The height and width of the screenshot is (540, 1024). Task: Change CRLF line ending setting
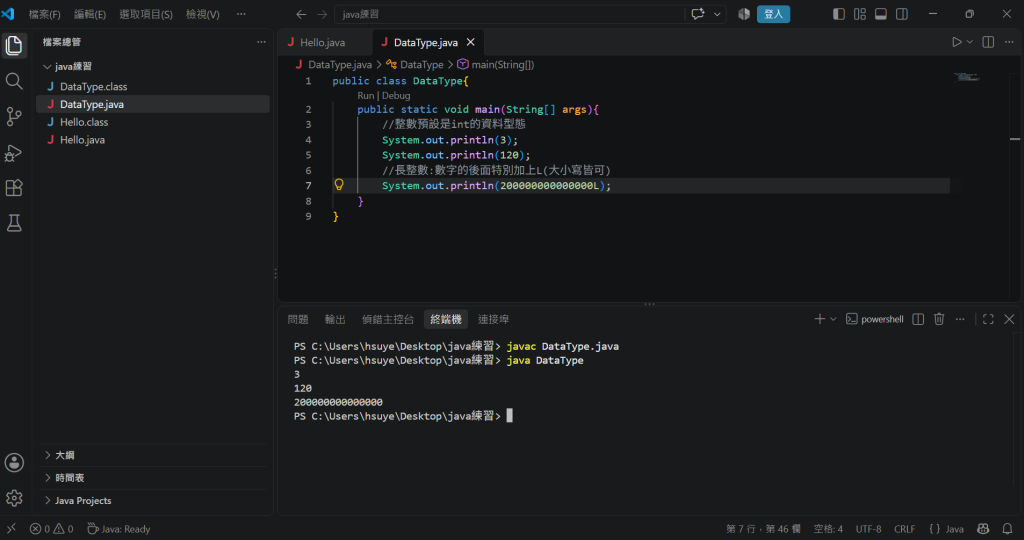pos(904,529)
